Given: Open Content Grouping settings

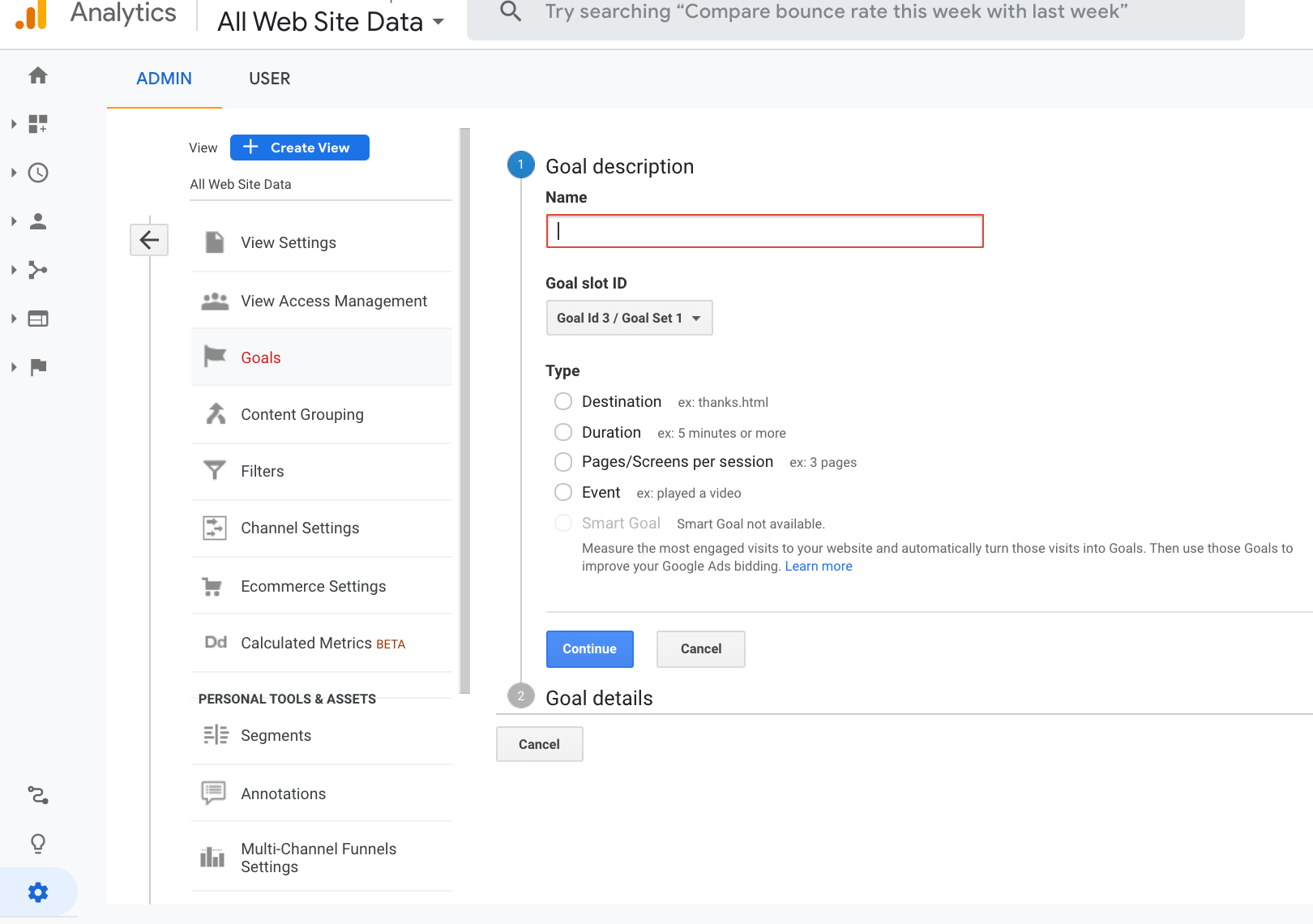Looking at the screenshot, I should tap(302, 414).
